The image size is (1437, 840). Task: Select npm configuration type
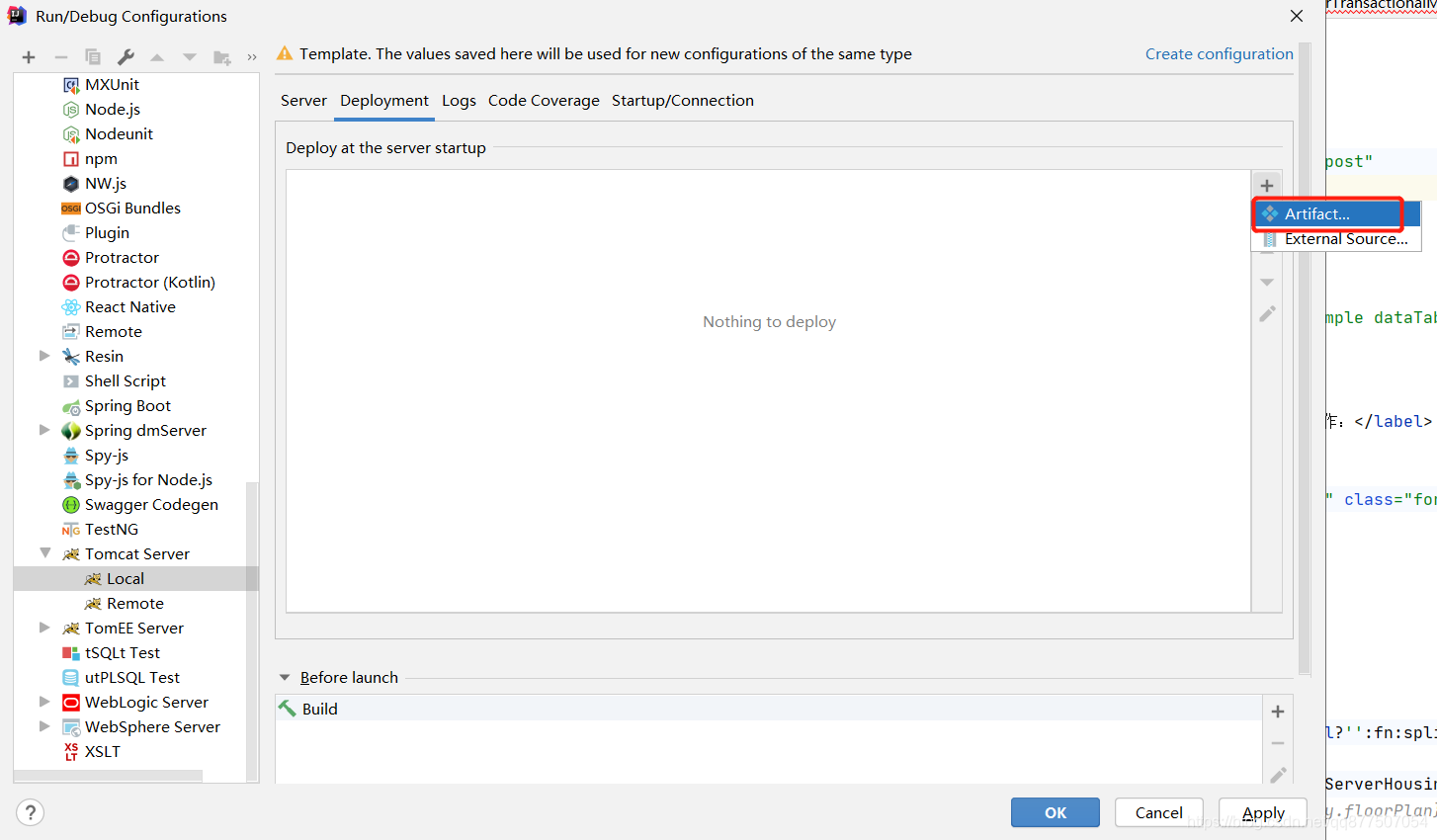(x=101, y=159)
